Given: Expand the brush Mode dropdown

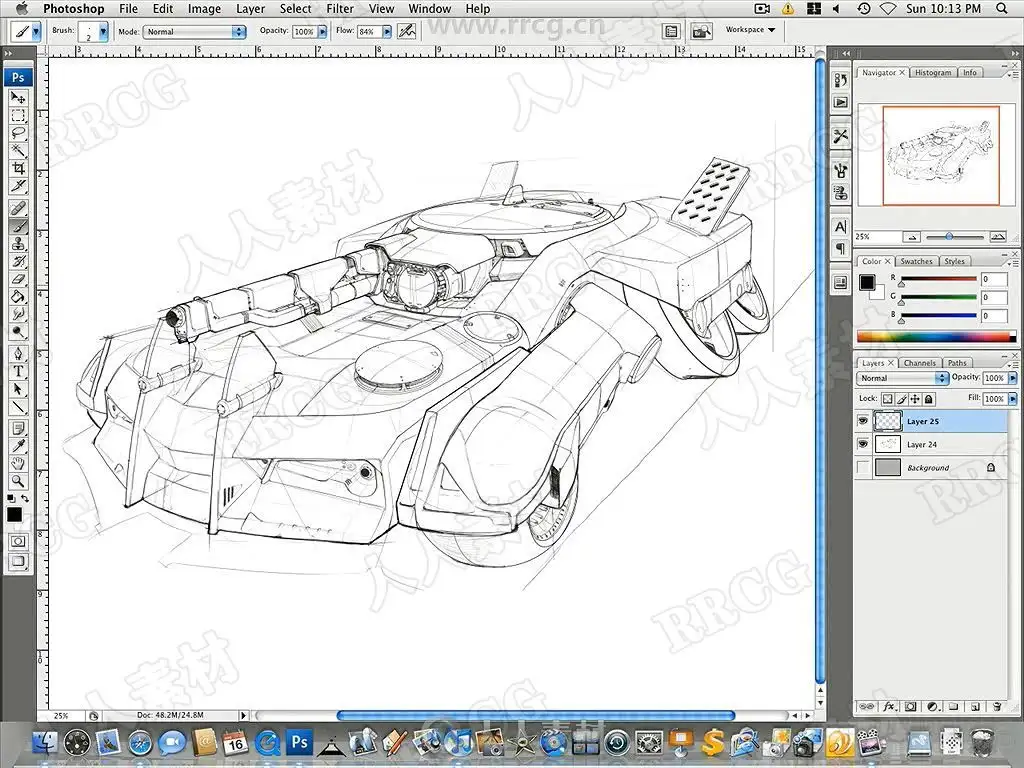Looking at the screenshot, I should pyautogui.click(x=195, y=32).
